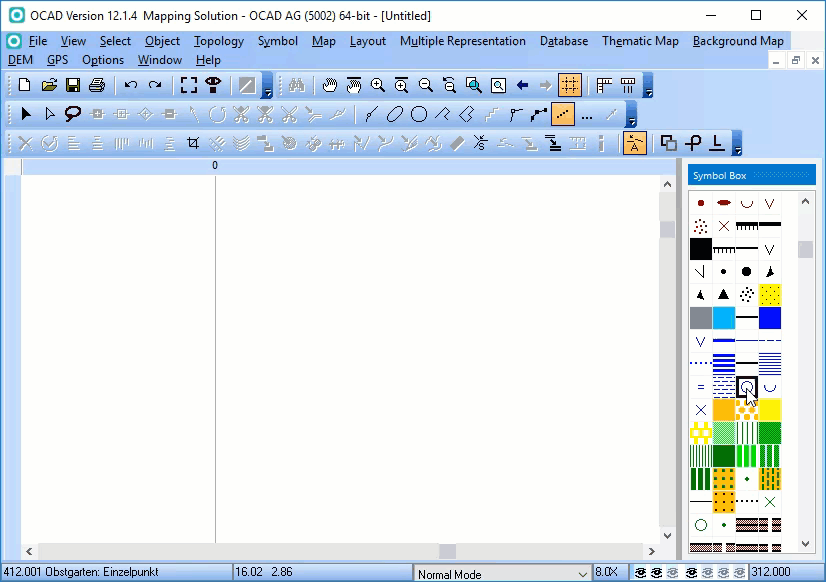
Task: Expand the drawing toolbar overflow arrow
Action: pyautogui.click(x=632, y=115)
